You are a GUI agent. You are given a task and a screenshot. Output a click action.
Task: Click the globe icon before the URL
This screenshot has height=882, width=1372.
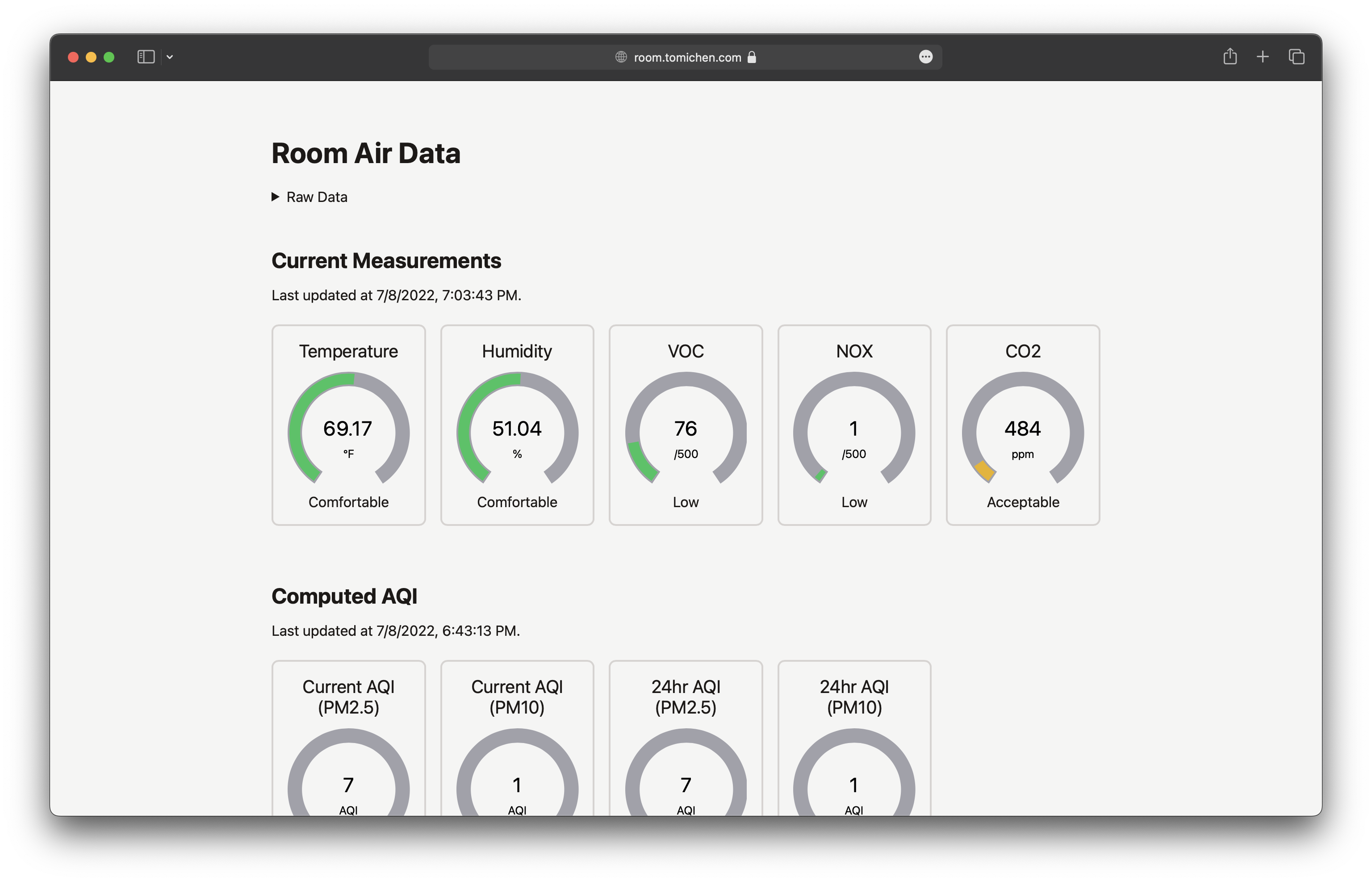tap(620, 57)
